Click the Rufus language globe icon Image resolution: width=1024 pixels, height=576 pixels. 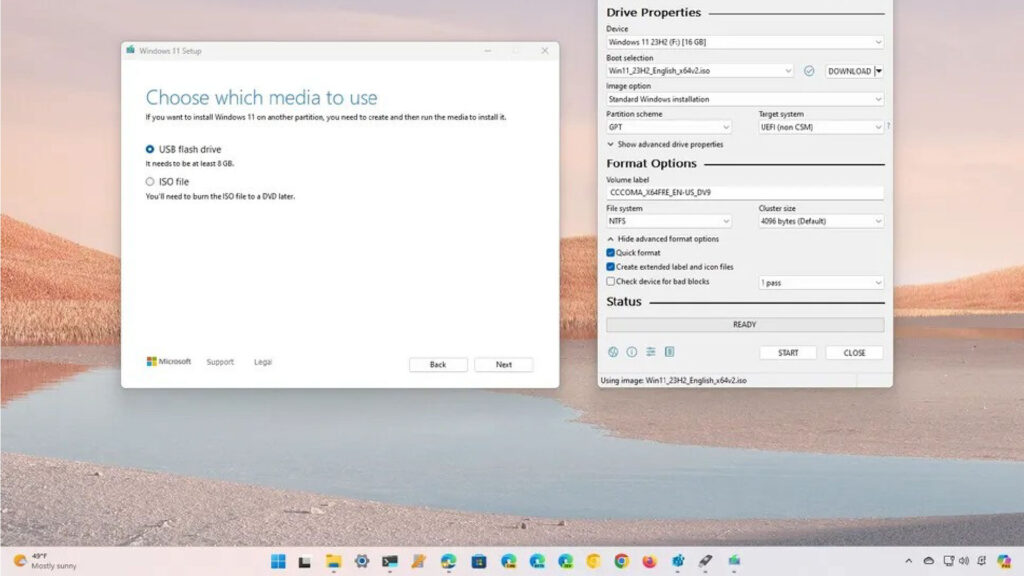pos(613,352)
